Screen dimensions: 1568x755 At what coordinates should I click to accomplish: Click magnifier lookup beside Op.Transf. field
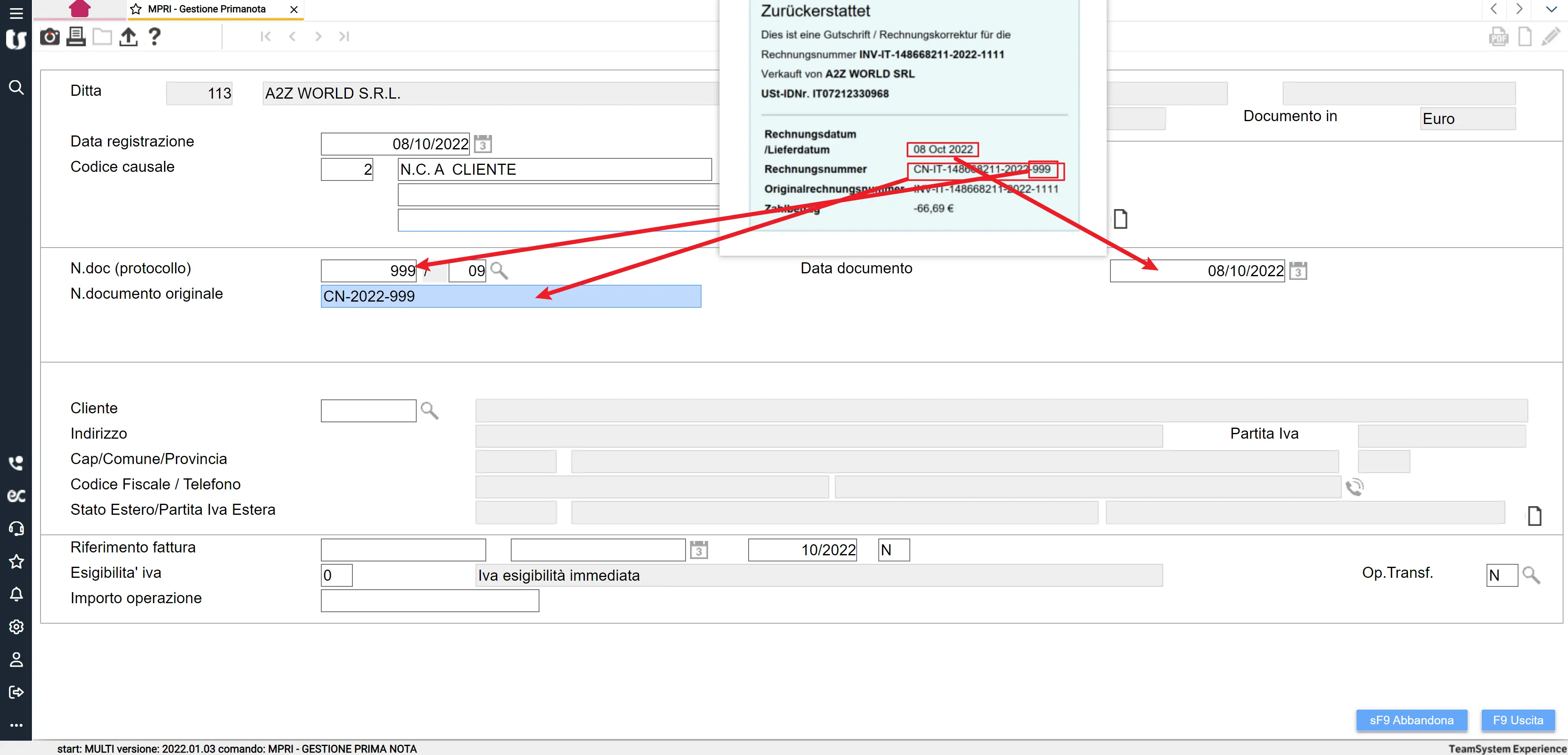pos(1531,575)
